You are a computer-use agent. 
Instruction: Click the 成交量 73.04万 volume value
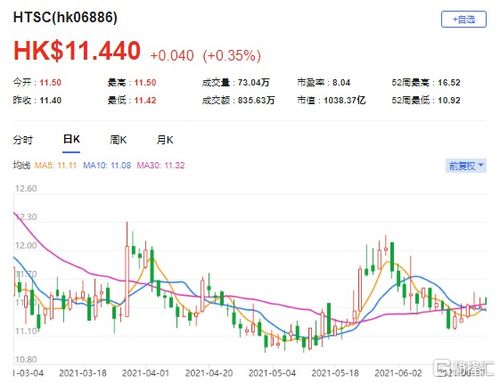(x=236, y=83)
